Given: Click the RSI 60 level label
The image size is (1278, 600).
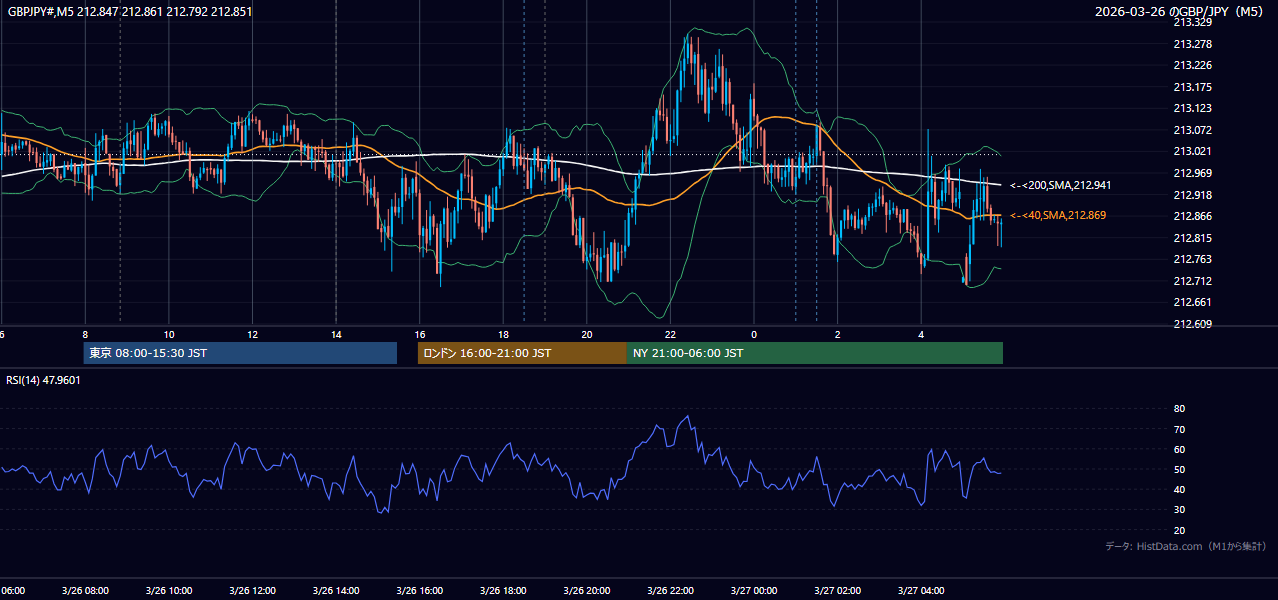Looking at the screenshot, I should point(1179,449).
